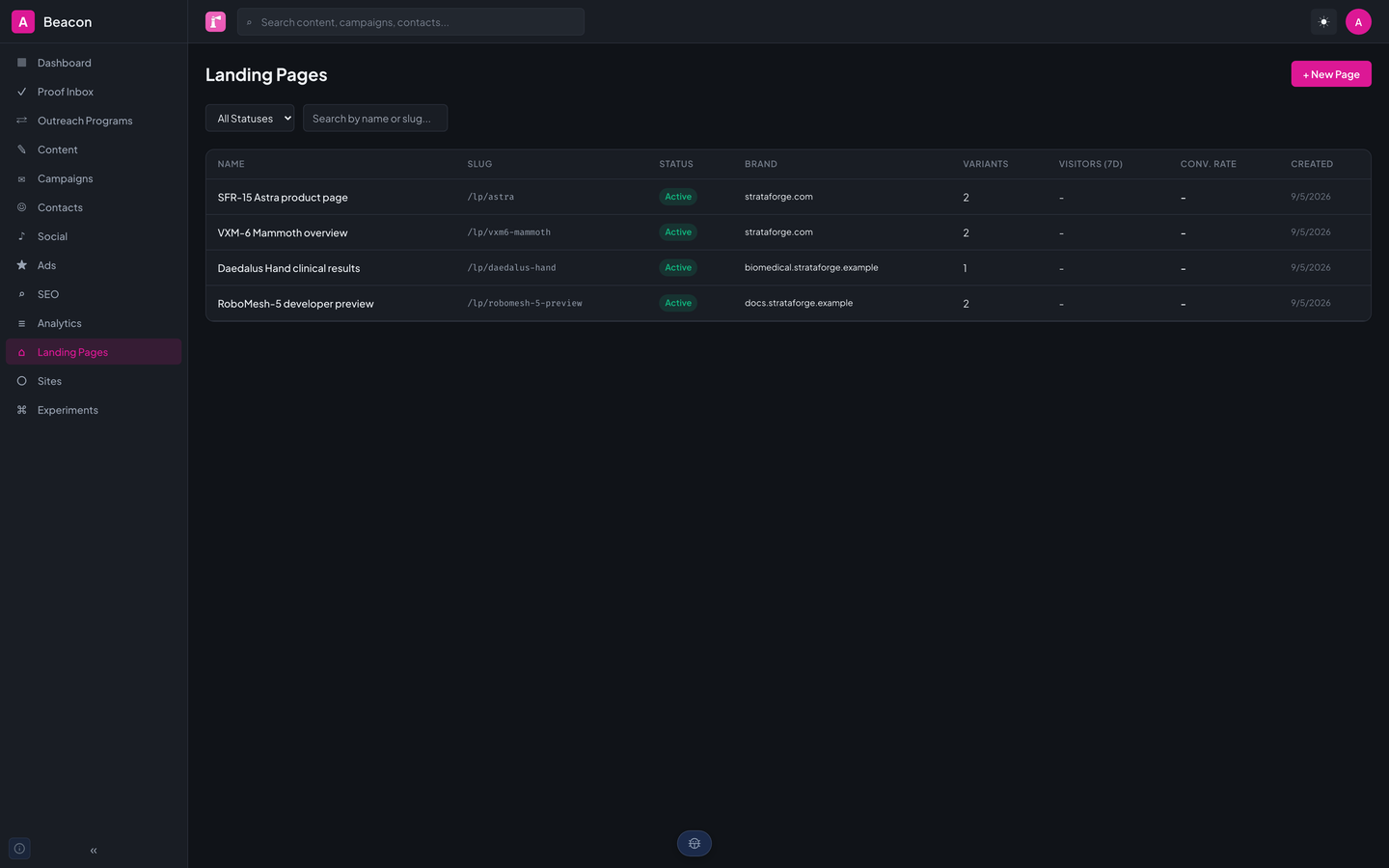Click the /lp/daedalus-hand slug
Viewport: 1389px width, 868px height.
512,268
